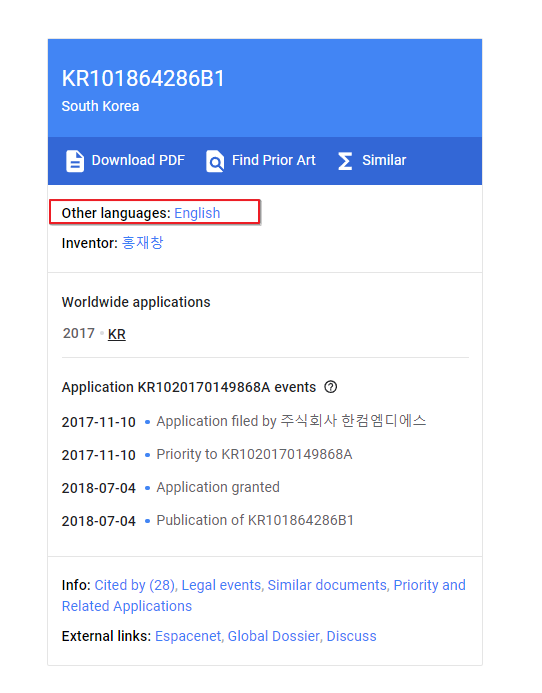Open Priority and Related Applications link
The height and width of the screenshot is (693, 542).
[x=263, y=595]
